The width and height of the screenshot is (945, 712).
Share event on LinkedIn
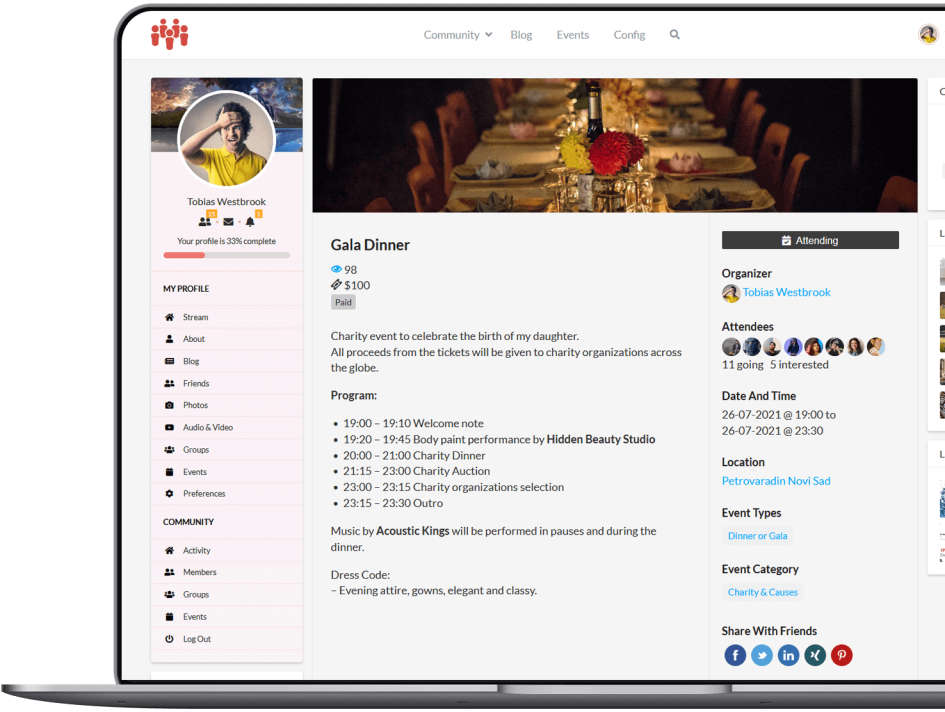pos(788,655)
